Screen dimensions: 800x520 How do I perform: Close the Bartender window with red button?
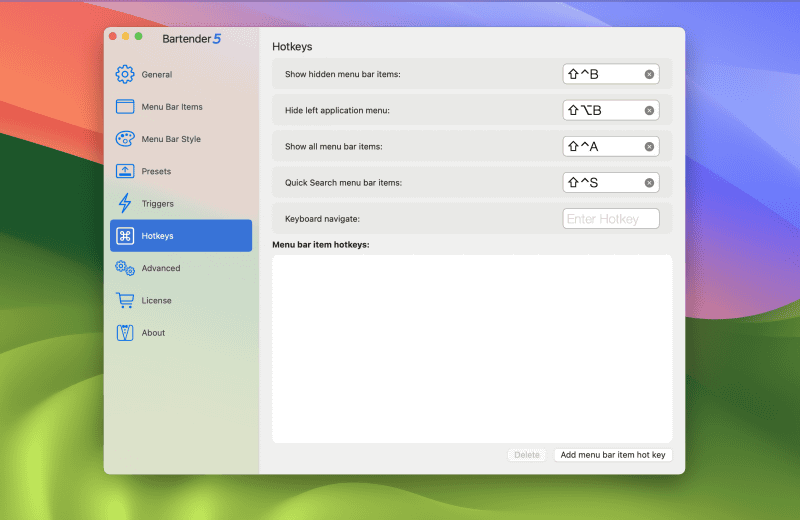click(x=113, y=36)
